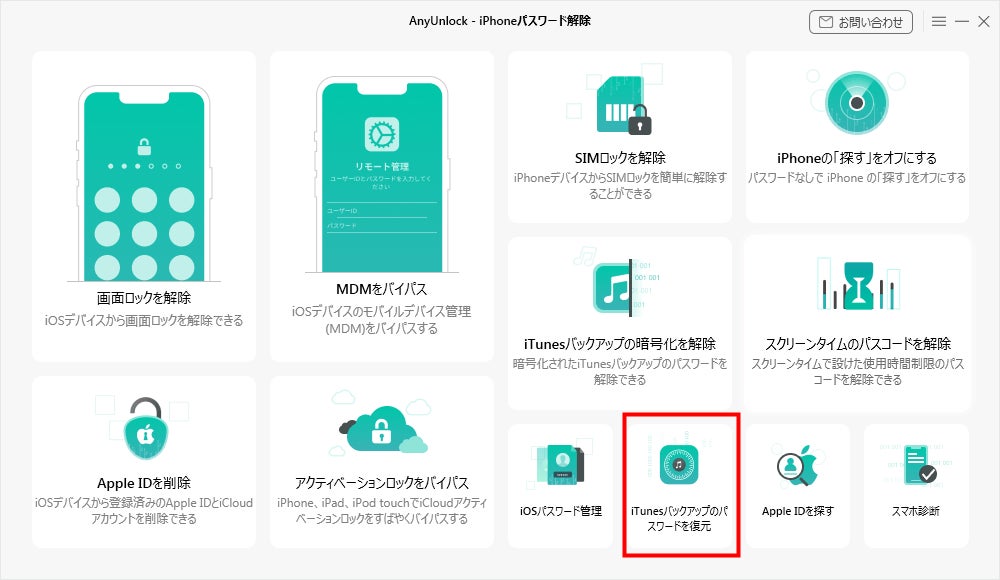1000x580 pixels.
Task: Open the Apple IDを探す label
Action: click(x=798, y=511)
